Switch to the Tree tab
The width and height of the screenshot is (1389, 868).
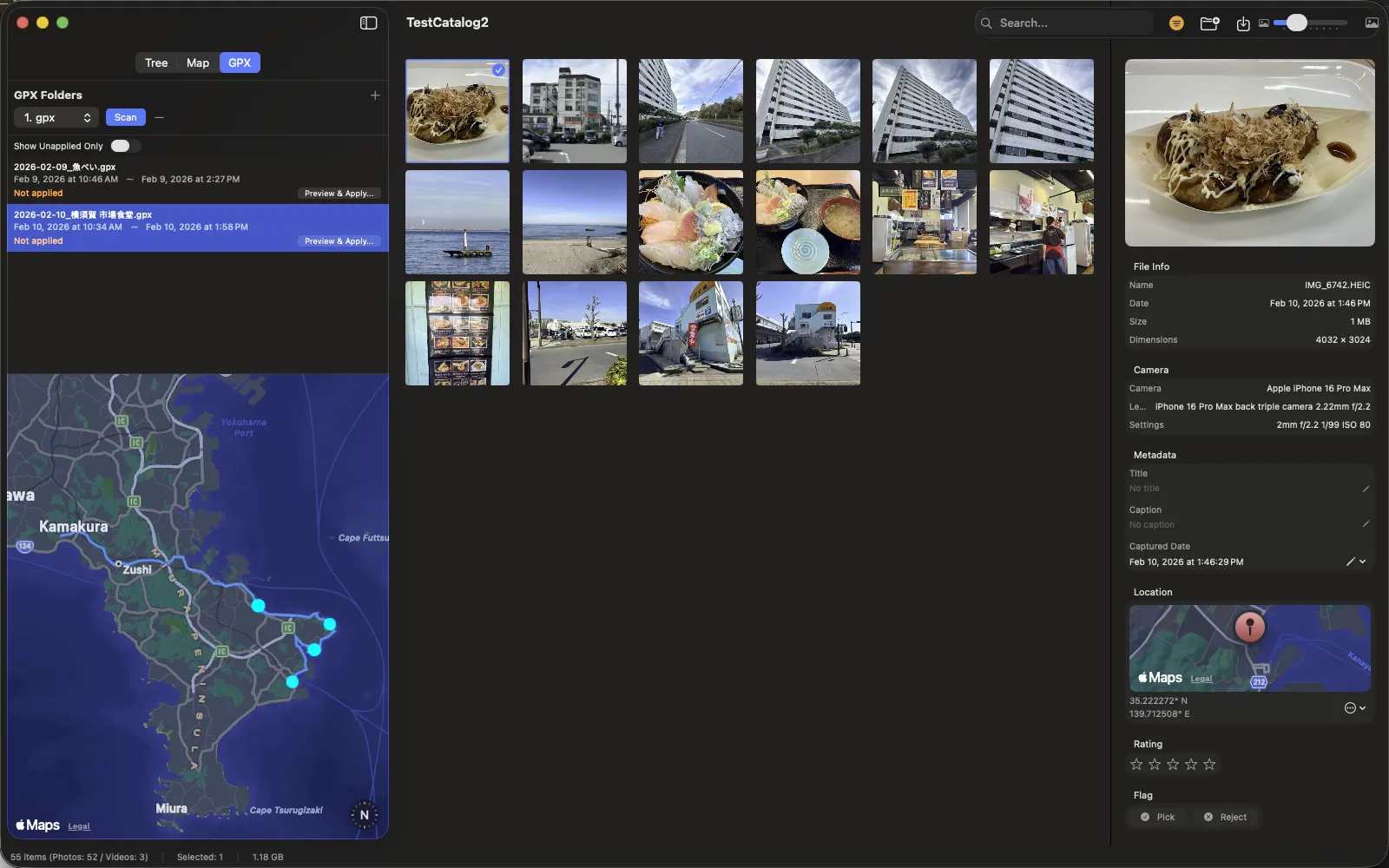click(156, 62)
